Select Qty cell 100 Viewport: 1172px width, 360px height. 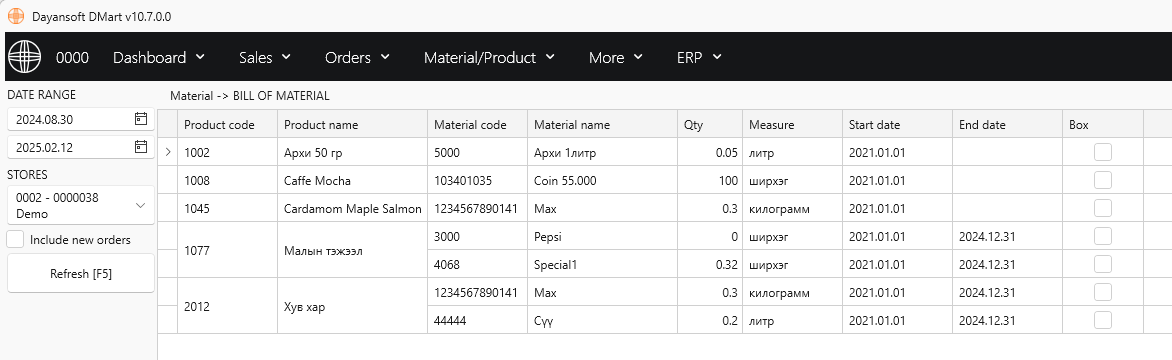(x=710, y=180)
